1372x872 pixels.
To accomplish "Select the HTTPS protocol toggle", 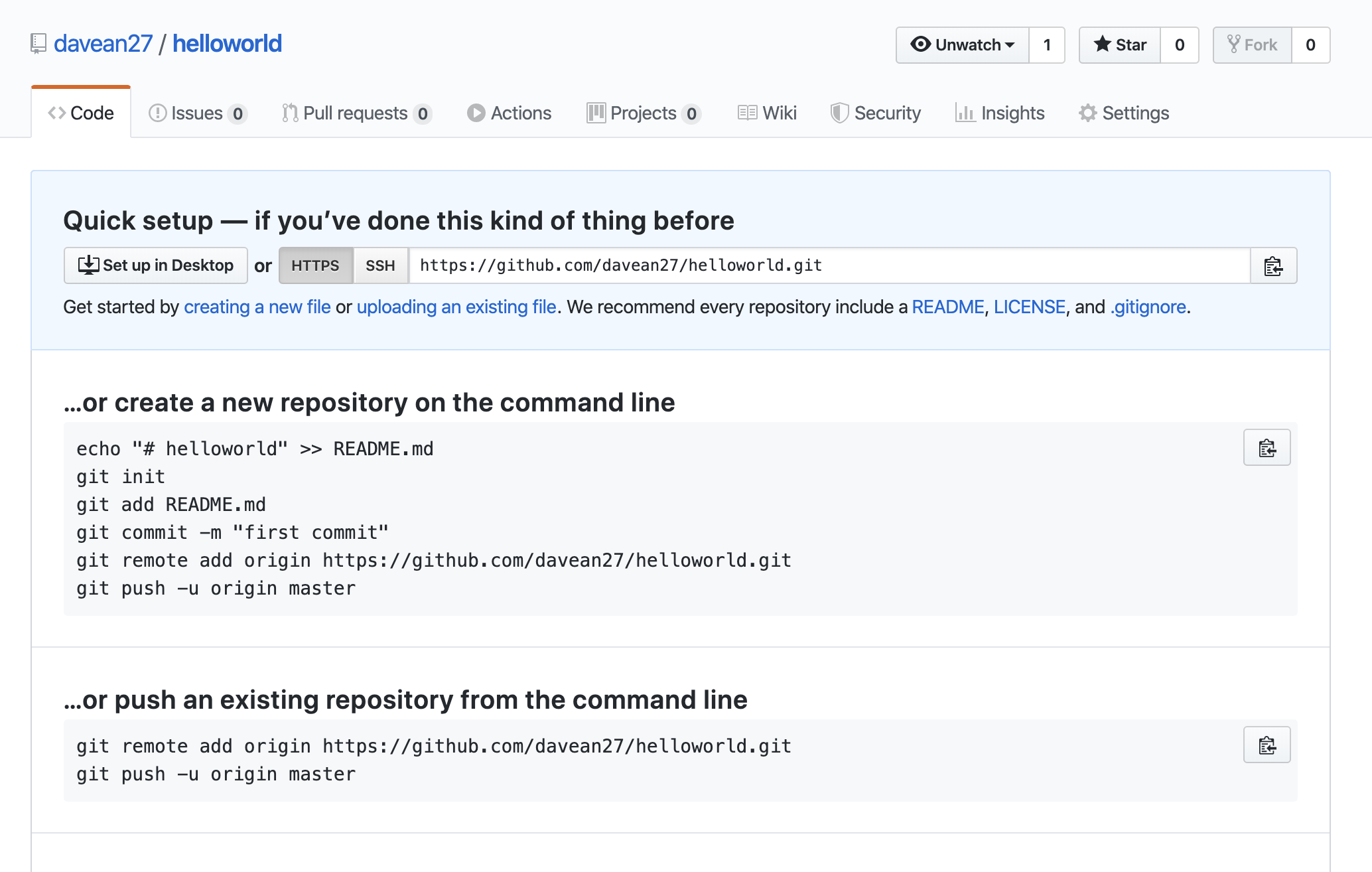I will 315,266.
